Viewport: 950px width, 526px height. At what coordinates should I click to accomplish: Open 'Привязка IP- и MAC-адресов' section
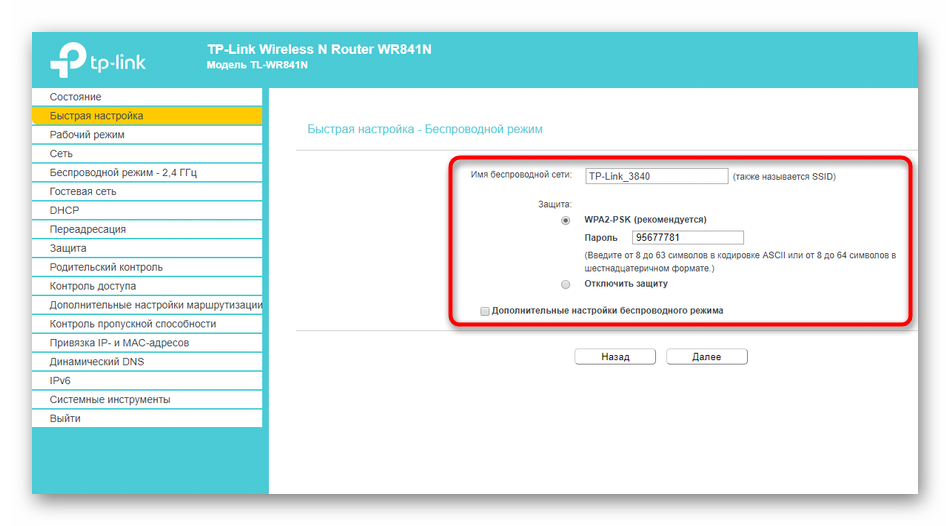[x=119, y=343]
